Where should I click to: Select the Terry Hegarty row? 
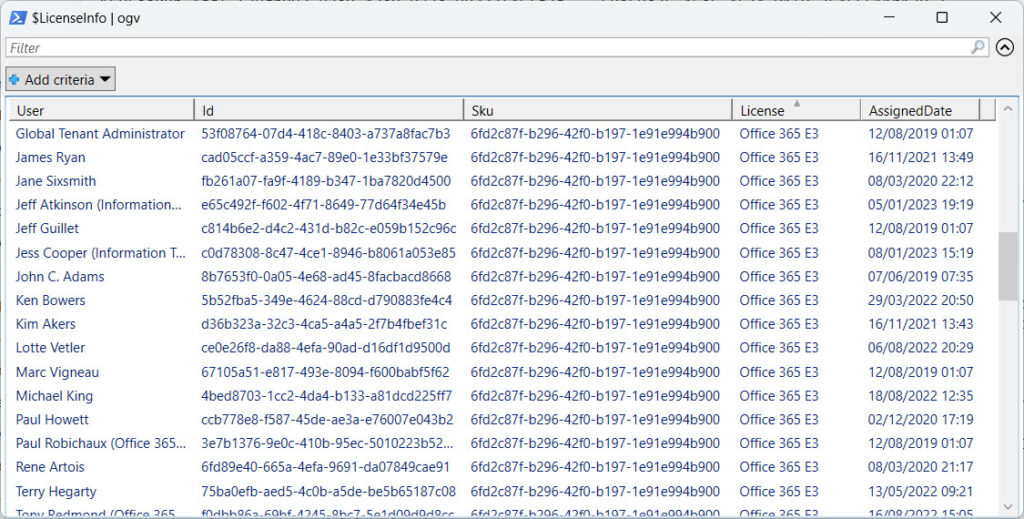501,491
